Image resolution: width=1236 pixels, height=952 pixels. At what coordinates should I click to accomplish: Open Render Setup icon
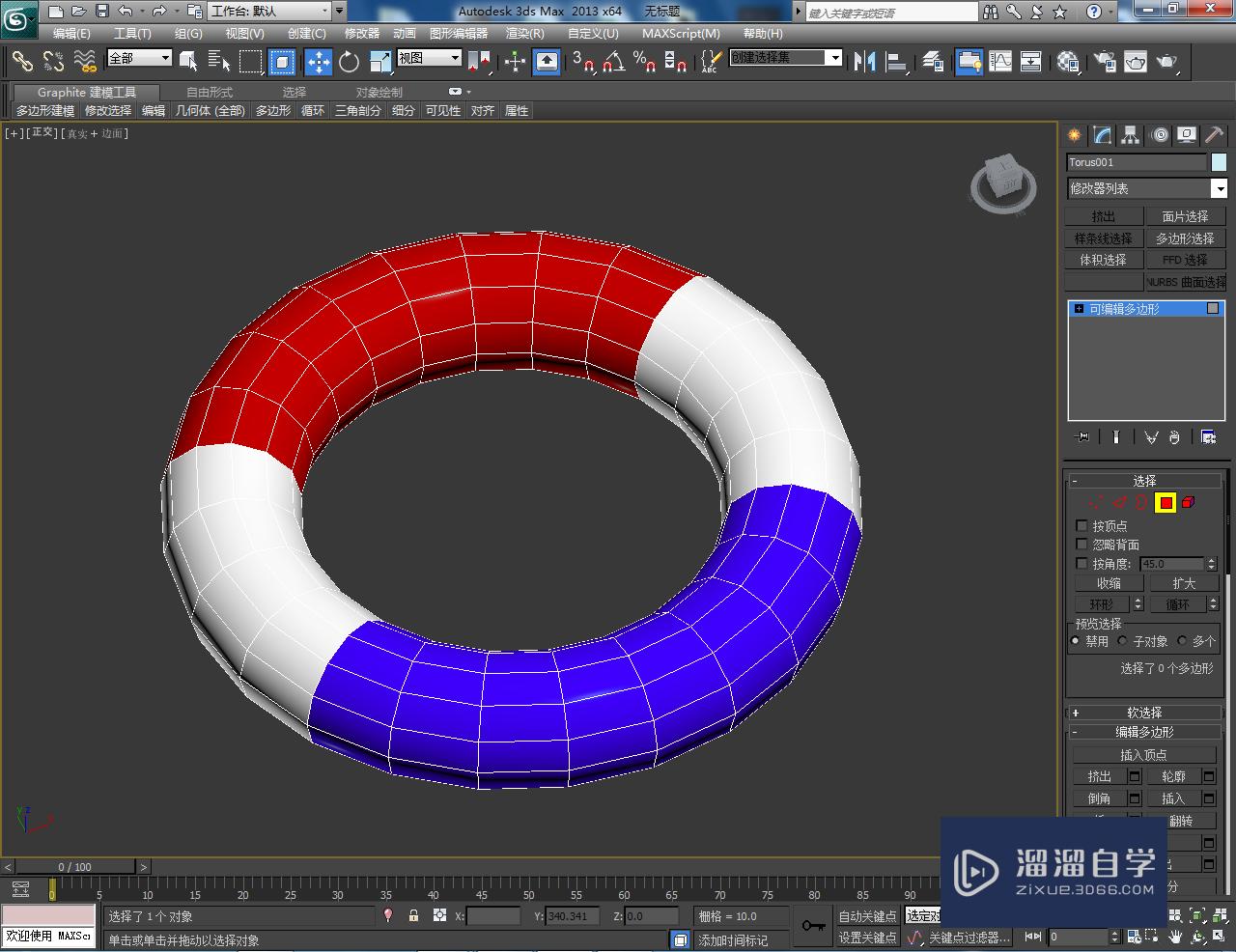point(1105,62)
